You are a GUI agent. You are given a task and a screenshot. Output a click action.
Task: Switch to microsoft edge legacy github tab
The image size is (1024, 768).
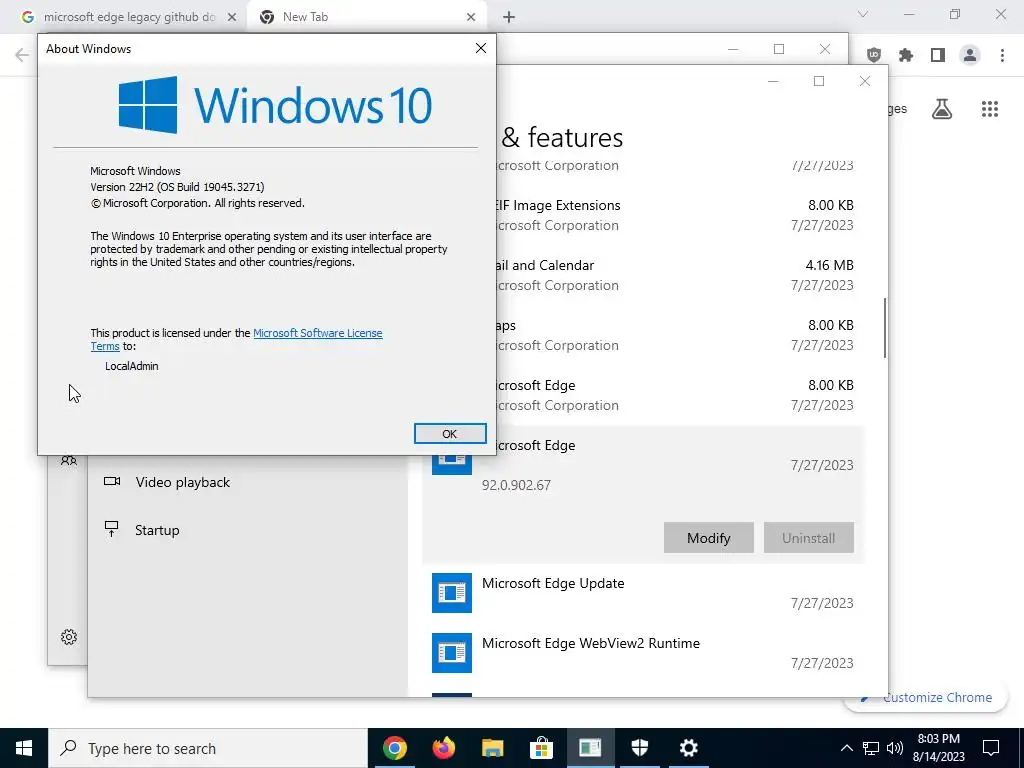click(x=129, y=17)
